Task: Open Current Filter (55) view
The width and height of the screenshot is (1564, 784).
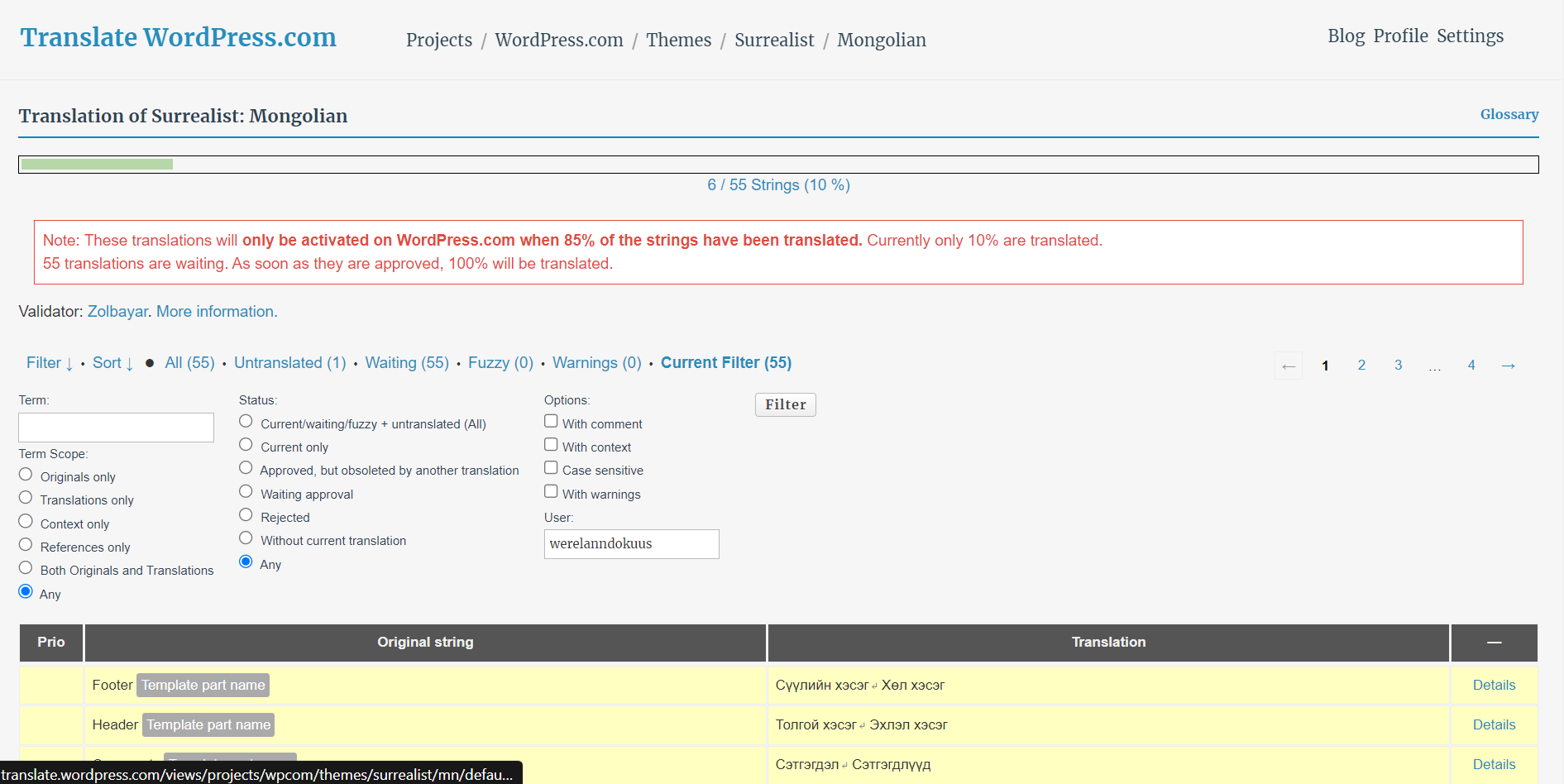Action: coord(726,363)
